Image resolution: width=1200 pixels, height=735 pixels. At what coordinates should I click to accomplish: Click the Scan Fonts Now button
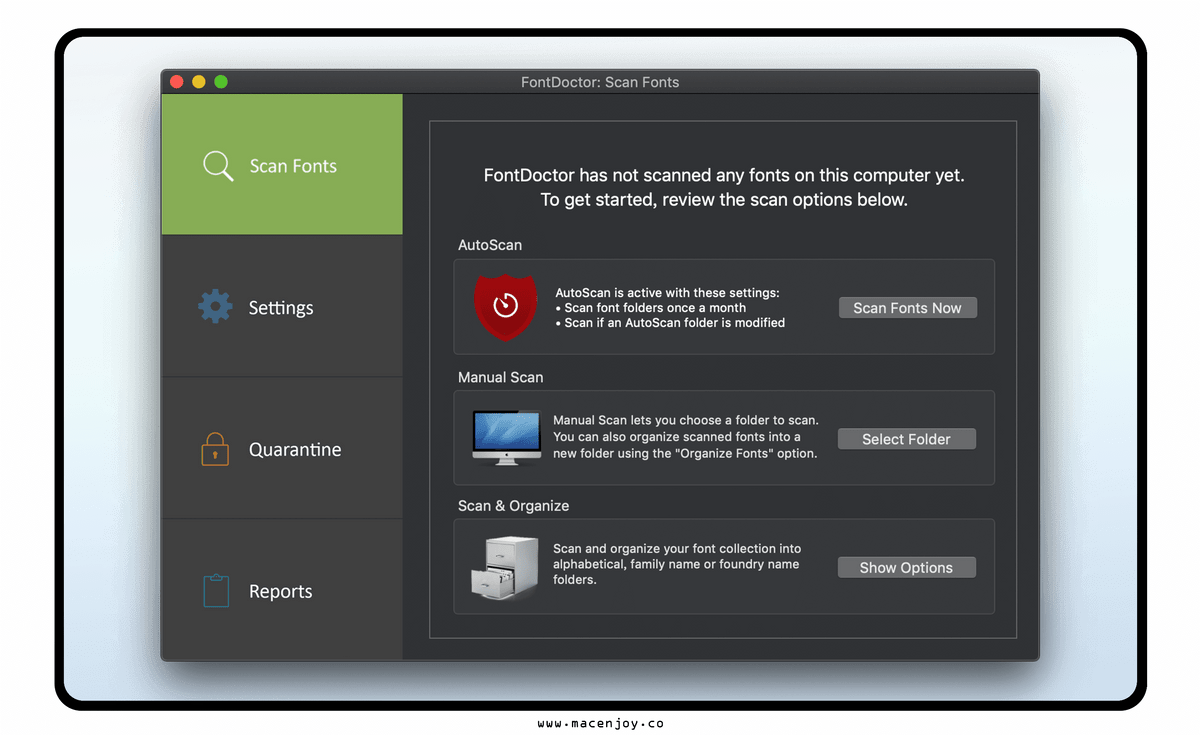(907, 308)
